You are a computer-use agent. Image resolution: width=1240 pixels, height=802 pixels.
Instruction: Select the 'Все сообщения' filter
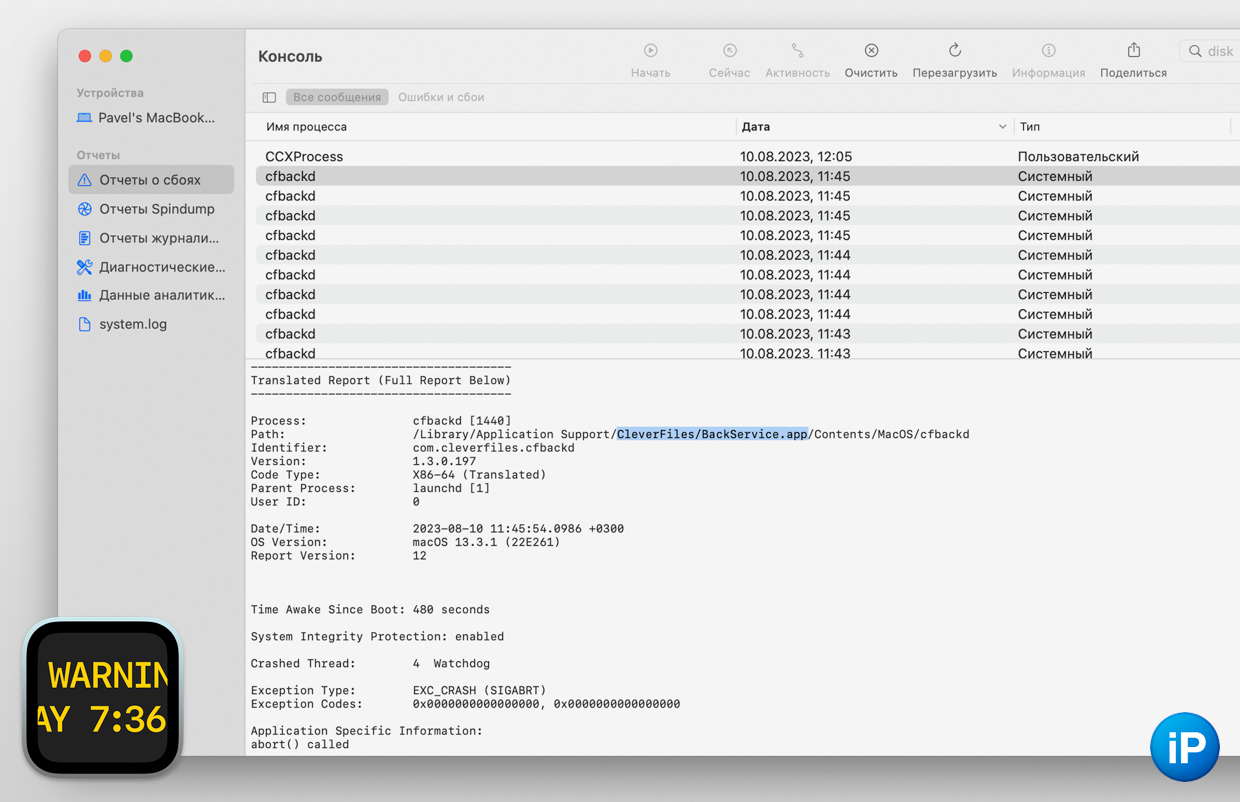click(x=337, y=98)
